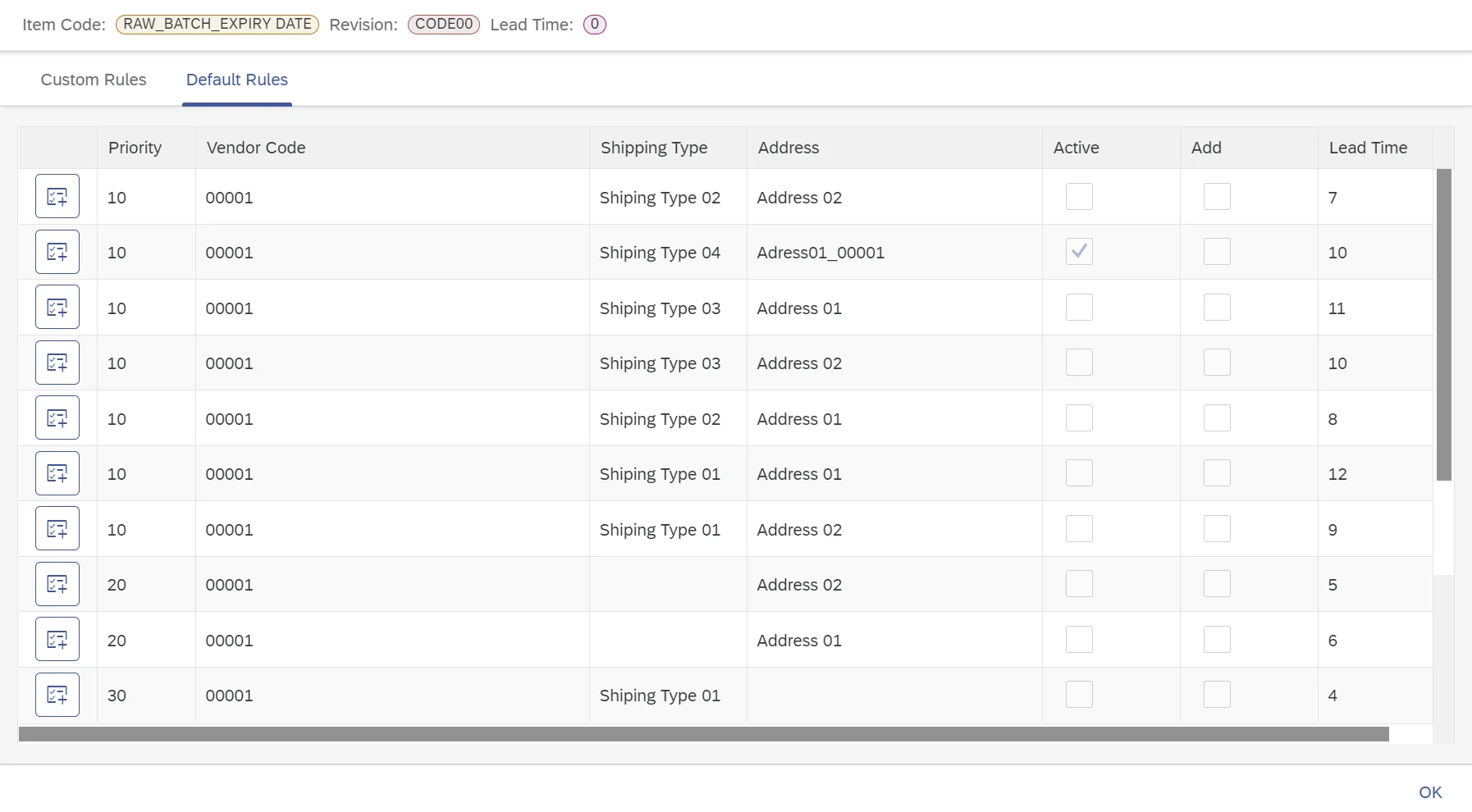
Task: Click the row icon for Shiping Type 04
Action: pyautogui.click(x=57, y=252)
